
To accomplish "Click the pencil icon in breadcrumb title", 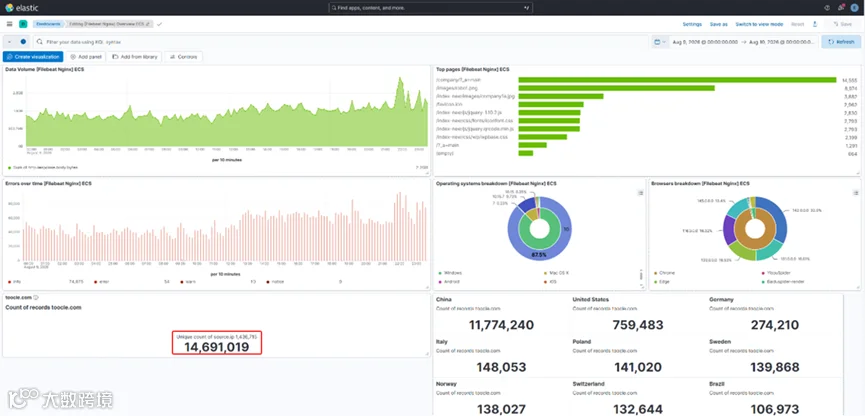I will coord(147,24).
